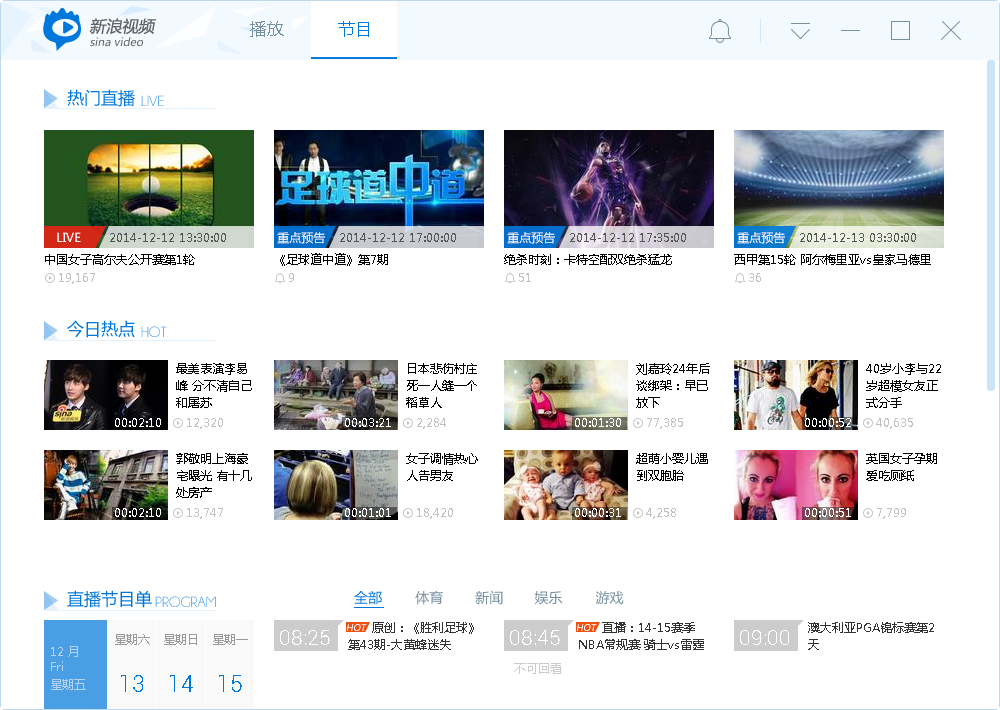Image resolution: width=1000 pixels, height=710 pixels.
Task: Select the 娱乐 category filter
Action: coord(548,598)
